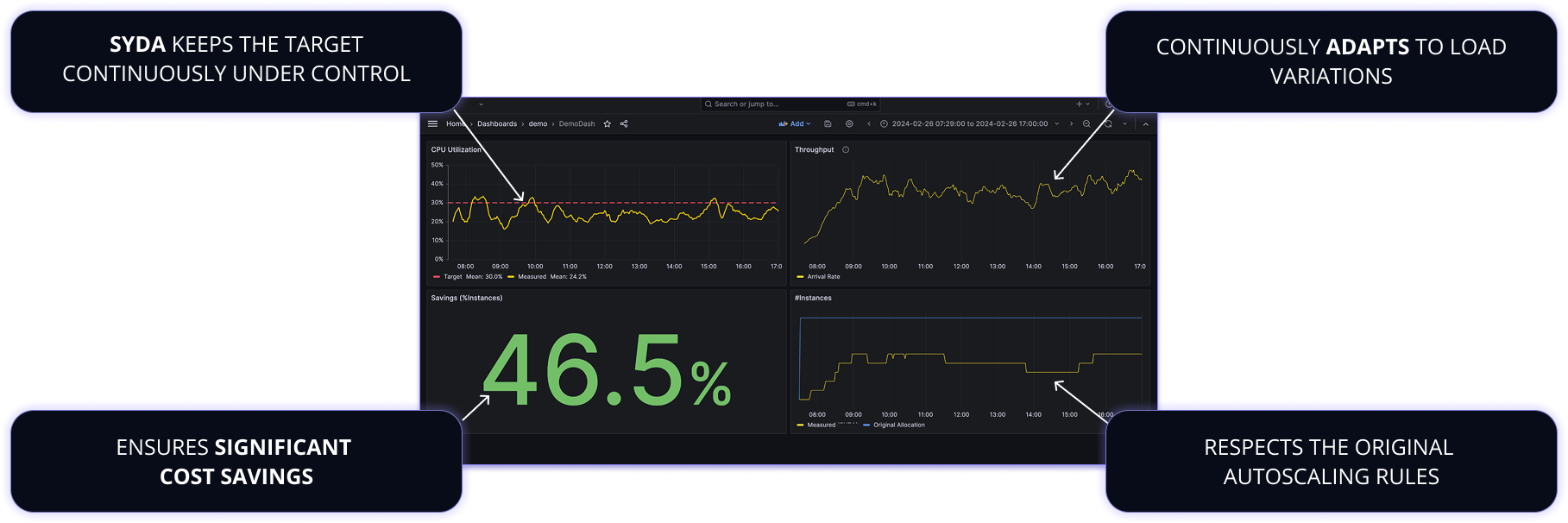Click the 46.5% savings stat value
The width and height of the screenshot is (1568, 523).
click(x=607, y=370)
